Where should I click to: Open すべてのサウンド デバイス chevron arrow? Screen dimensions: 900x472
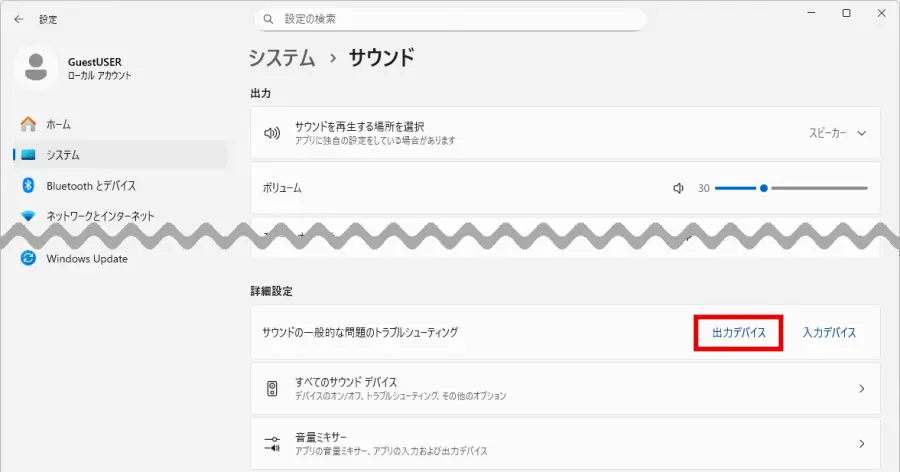(x=862, y=389)
